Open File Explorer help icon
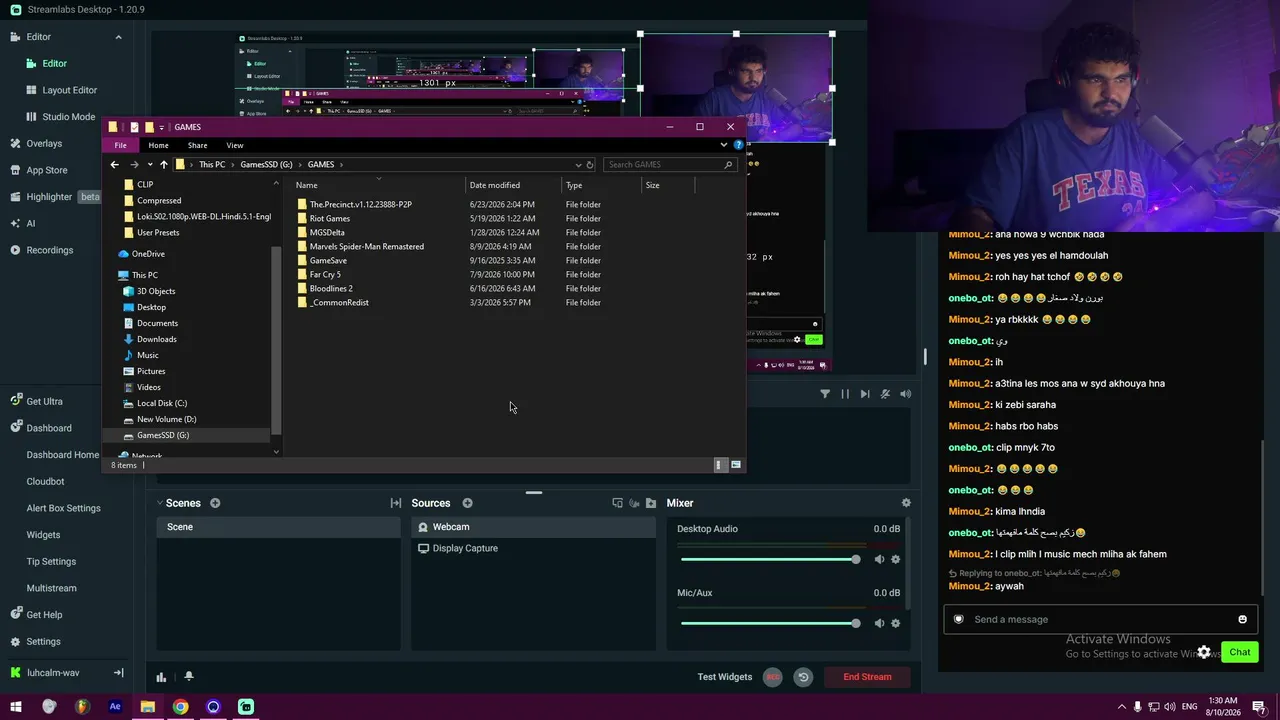 (x=739, y=145)
